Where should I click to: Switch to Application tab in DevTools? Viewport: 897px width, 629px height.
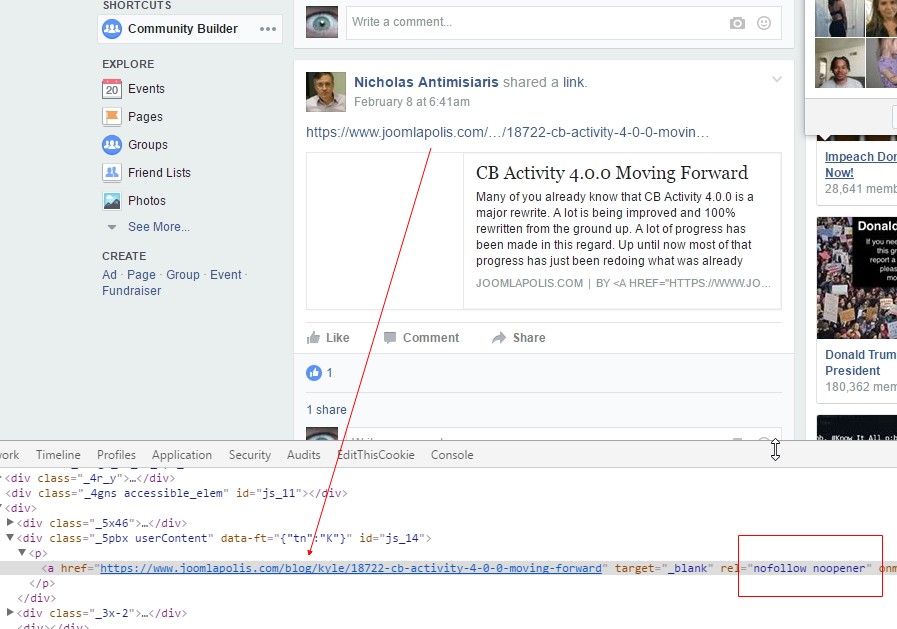(x=182, y=455)
